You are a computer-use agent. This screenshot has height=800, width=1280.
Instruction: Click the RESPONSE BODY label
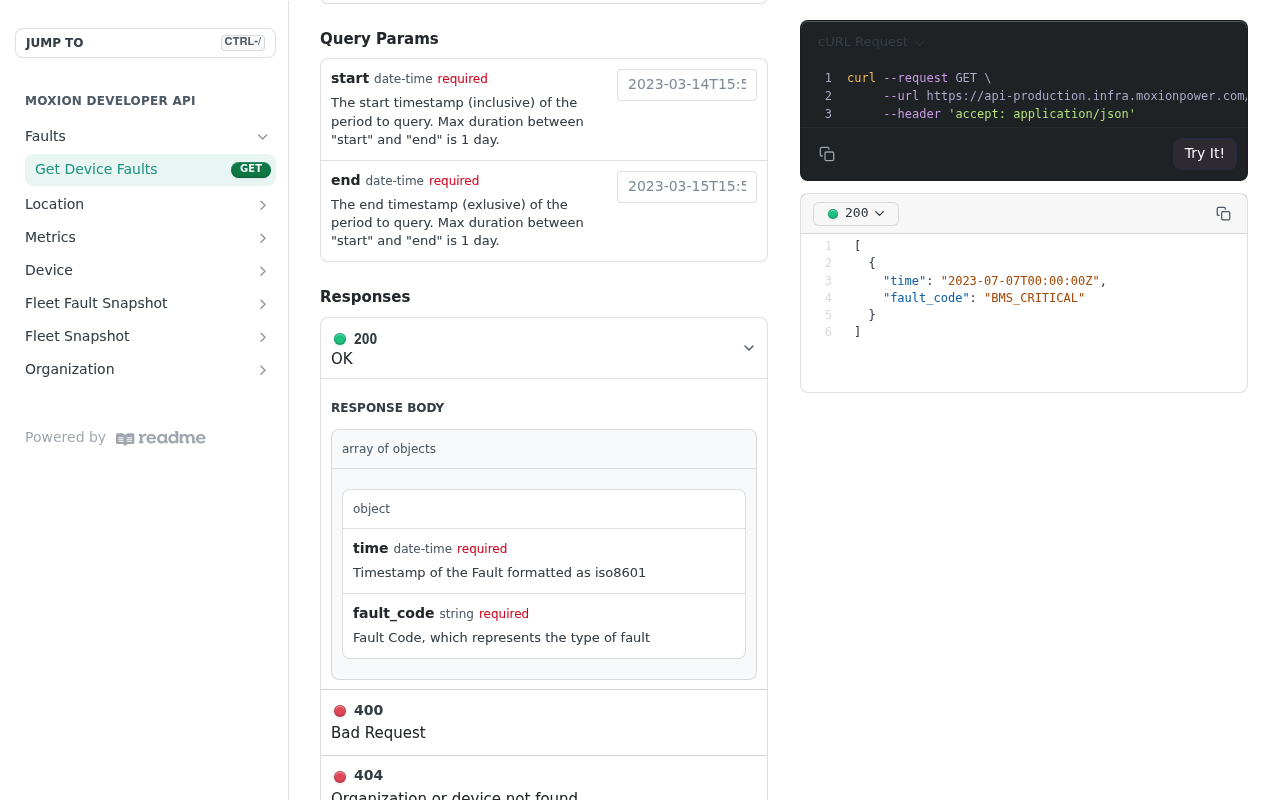click(388, 408)
